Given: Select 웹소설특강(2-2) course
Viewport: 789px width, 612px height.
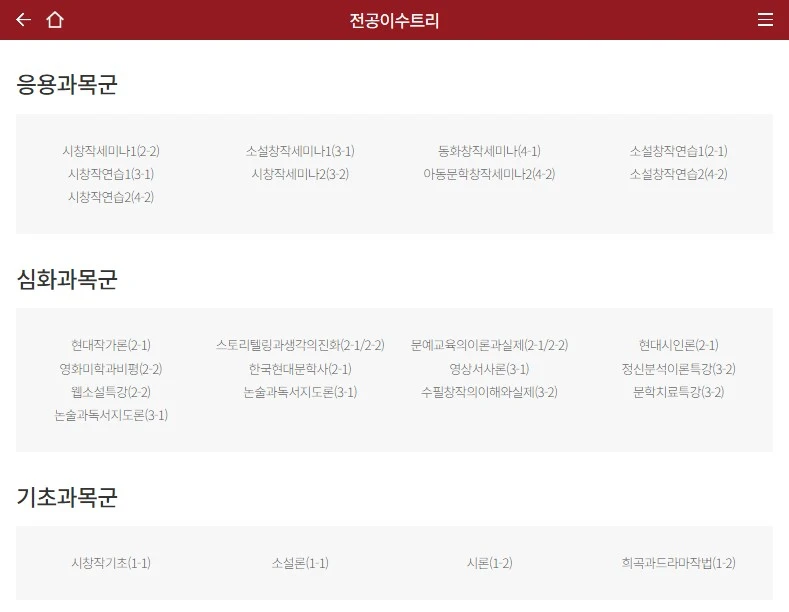Looking at the screenshot, I should (111, 392).
